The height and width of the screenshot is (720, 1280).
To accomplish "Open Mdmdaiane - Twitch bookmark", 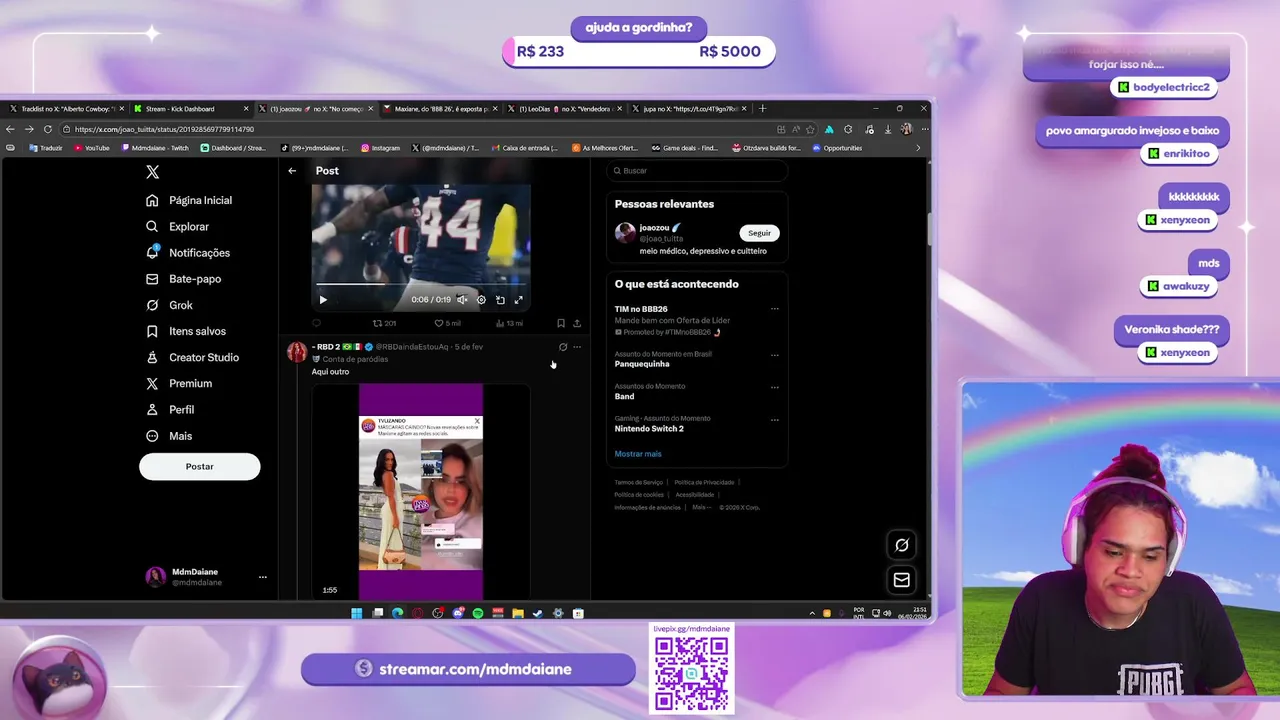I will coord(155,148).
